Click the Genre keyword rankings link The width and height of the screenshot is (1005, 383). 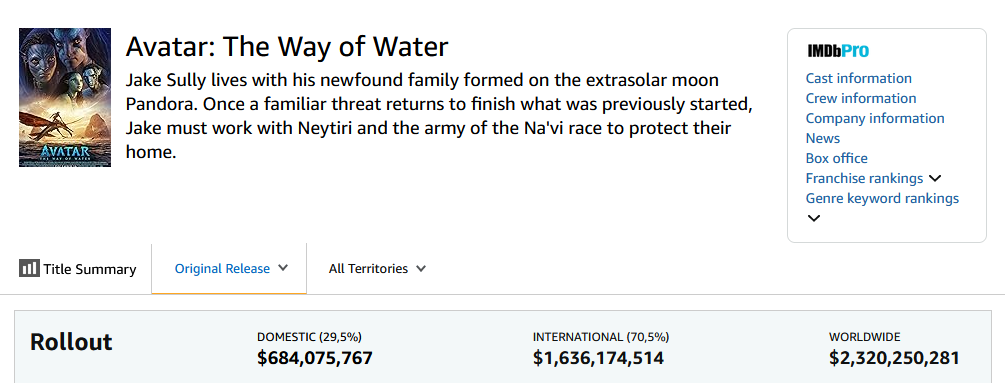point(882,199)
